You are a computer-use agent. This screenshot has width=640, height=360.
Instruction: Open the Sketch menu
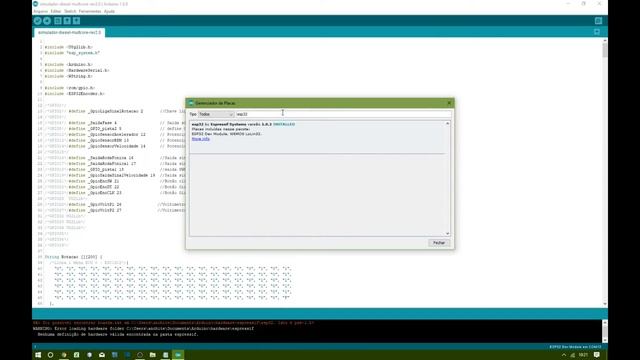pyautogui.click(x=70, y=11)
